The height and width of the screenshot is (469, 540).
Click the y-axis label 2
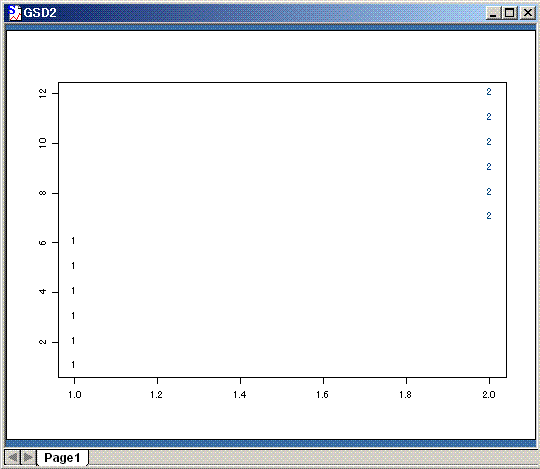click(x=42, y=342)
